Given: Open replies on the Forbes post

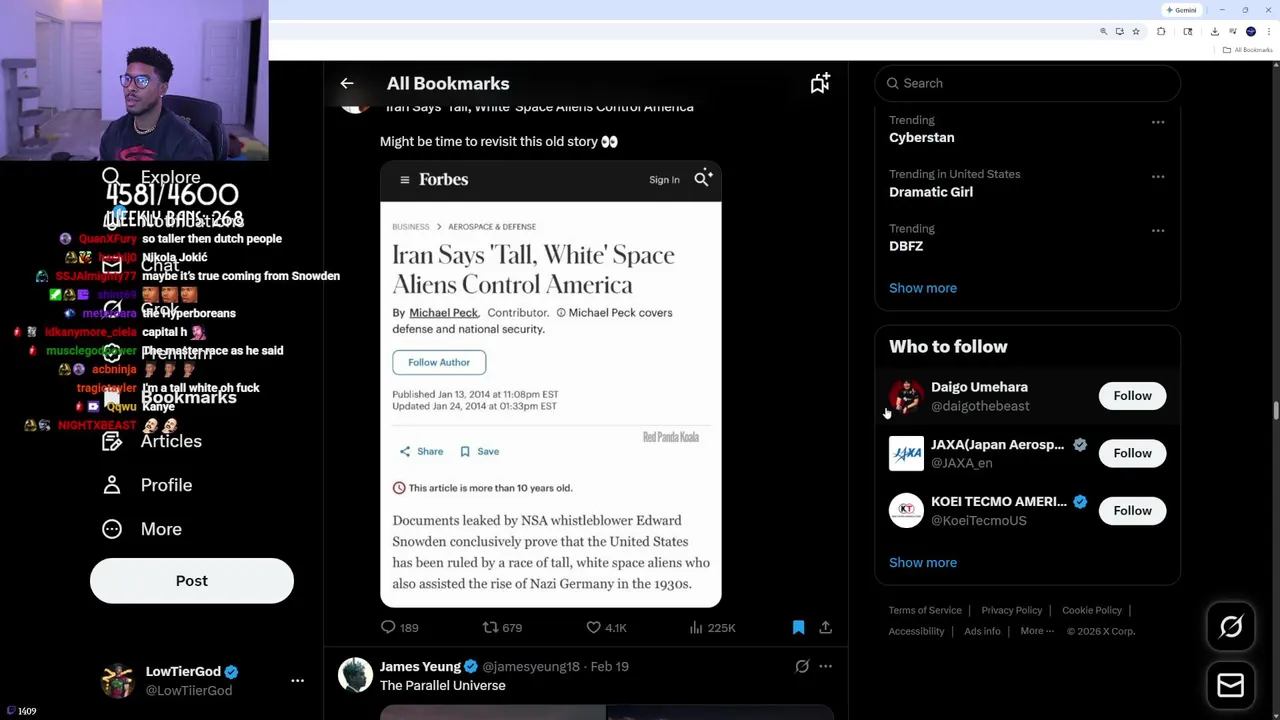Looking at the screenshot, I should pos(389,627).
